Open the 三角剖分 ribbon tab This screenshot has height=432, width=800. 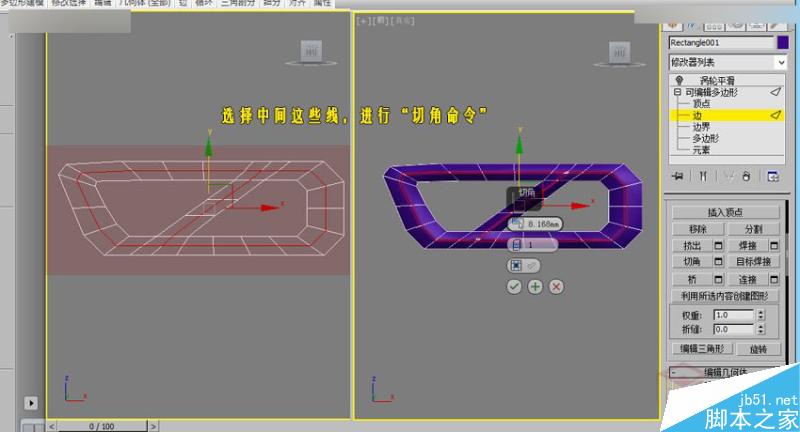click(238, 3)
